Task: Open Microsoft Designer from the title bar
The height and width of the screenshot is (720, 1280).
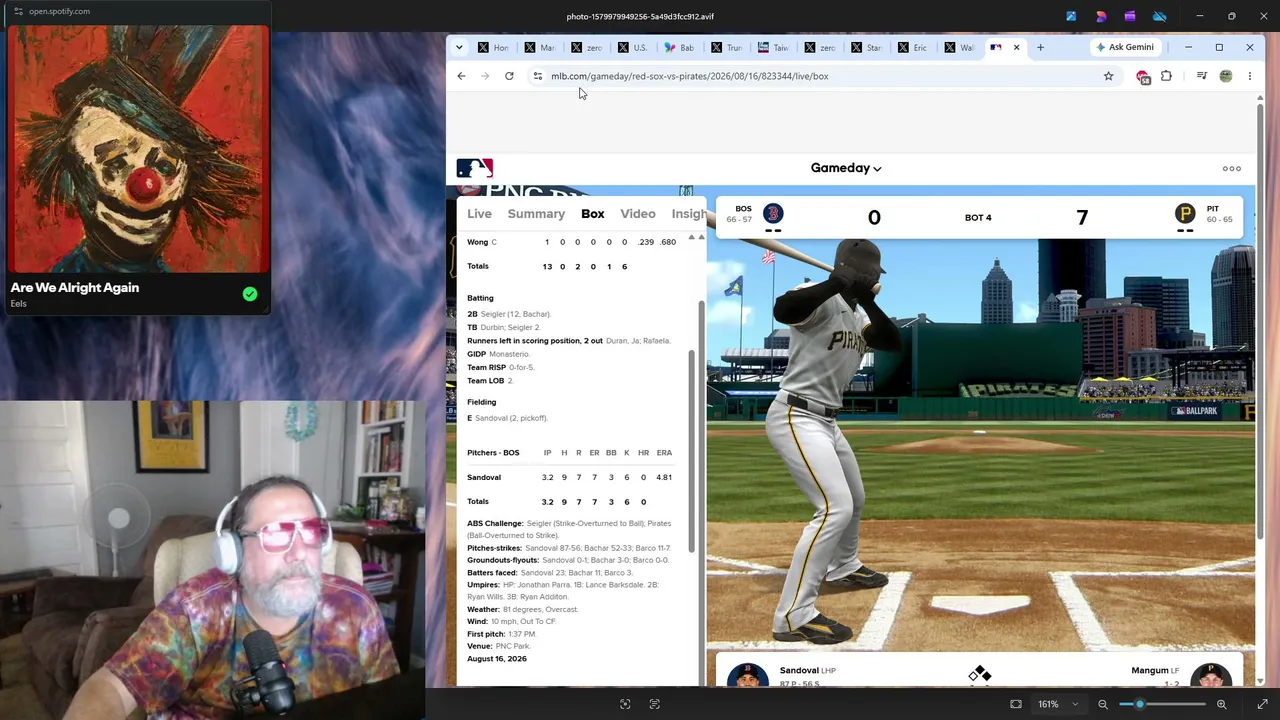Action: (x=1101, y=16)
